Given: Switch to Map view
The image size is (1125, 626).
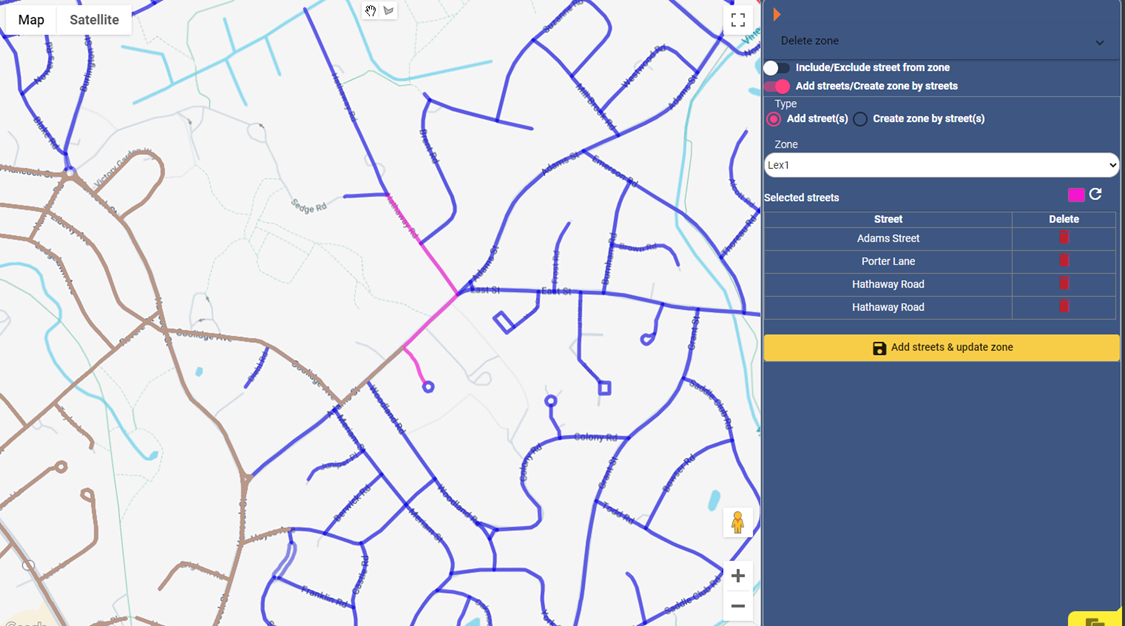Looking at the screenshot, I should (x=31, y=20).
